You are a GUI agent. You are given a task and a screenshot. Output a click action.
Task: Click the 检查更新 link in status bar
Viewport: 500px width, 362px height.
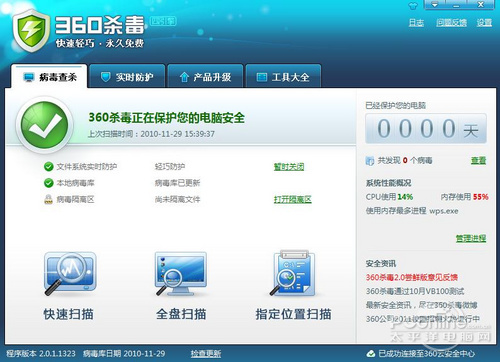point(206,353)
